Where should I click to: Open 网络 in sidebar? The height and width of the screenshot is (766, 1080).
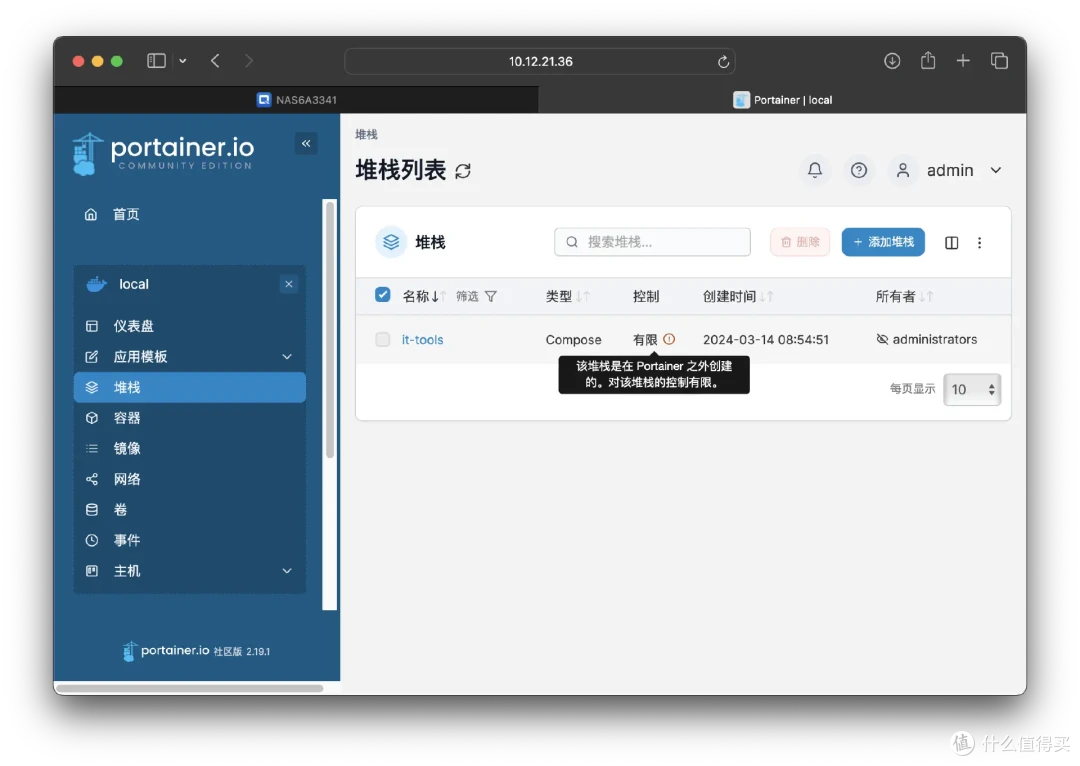click(x=190, y=479)
